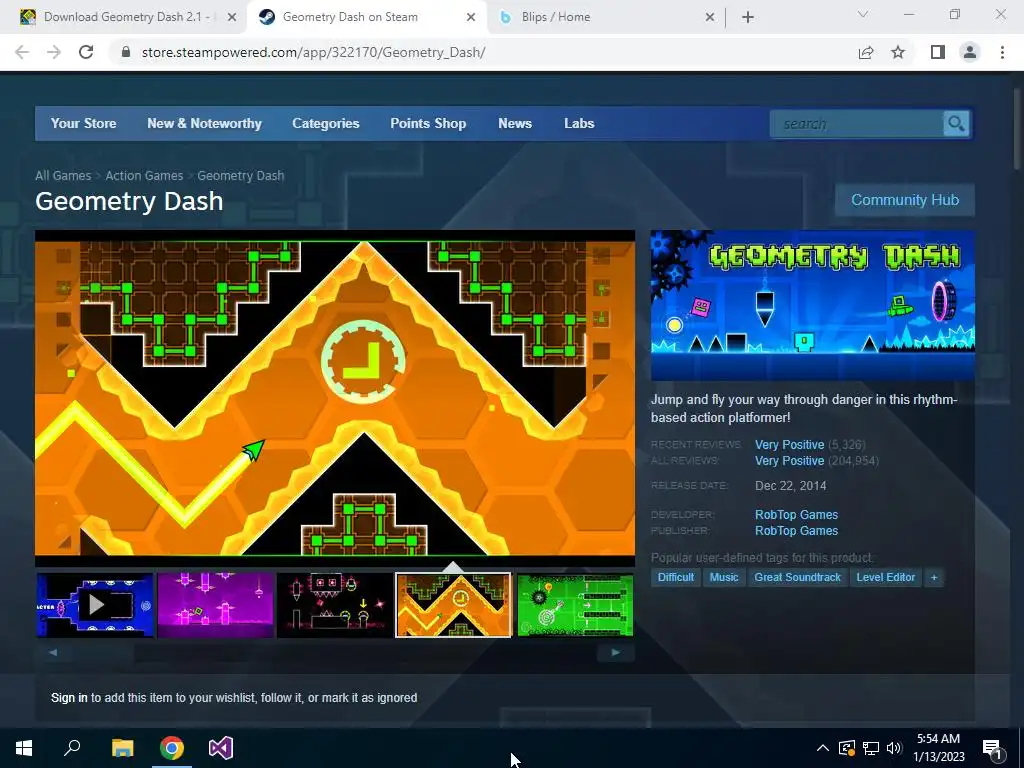Close the Blips / Home tab
Image resolution: width=1024 pixels, height=768 pixels.
(710, 17)
